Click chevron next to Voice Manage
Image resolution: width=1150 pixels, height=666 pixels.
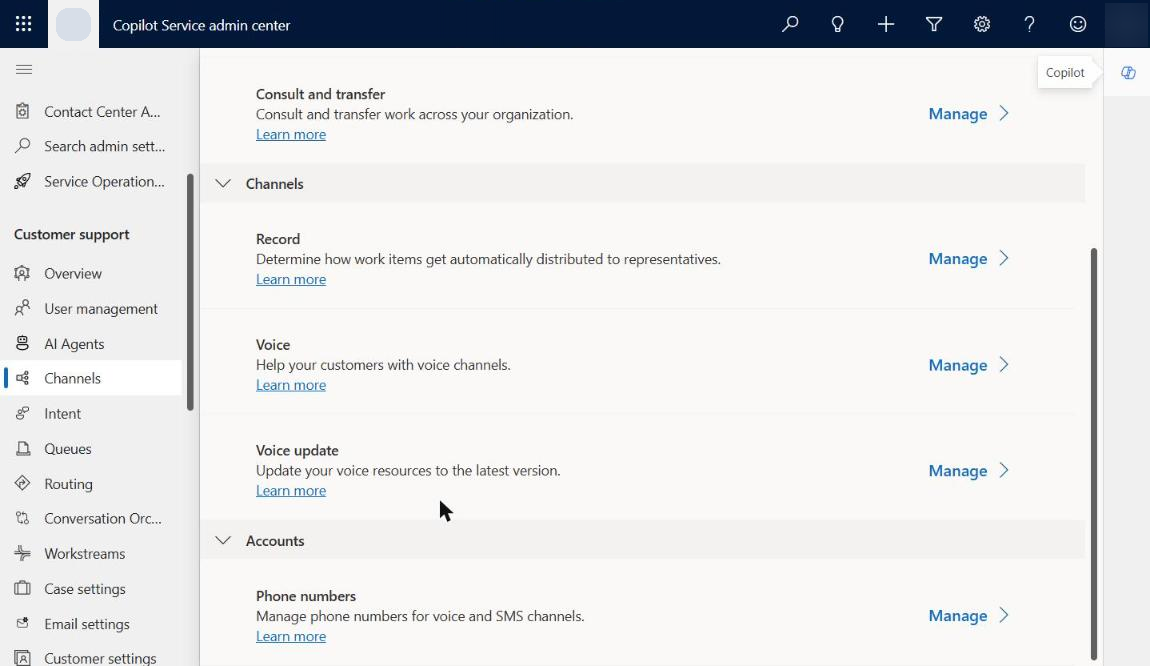coord(1004,365)
